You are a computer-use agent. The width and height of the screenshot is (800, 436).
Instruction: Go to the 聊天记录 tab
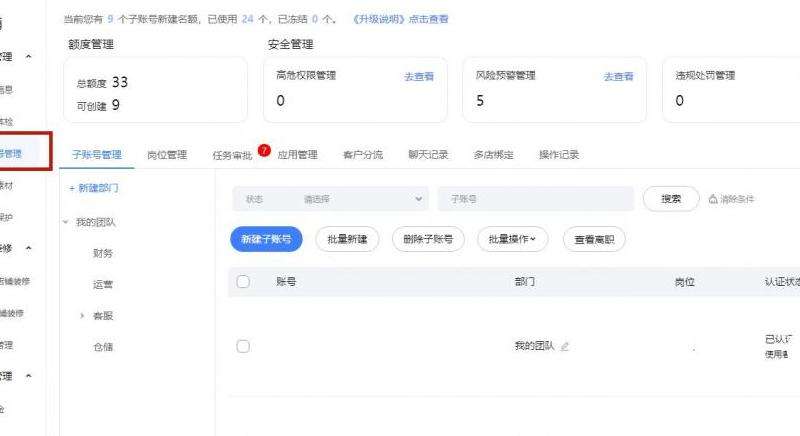point(428,155)
